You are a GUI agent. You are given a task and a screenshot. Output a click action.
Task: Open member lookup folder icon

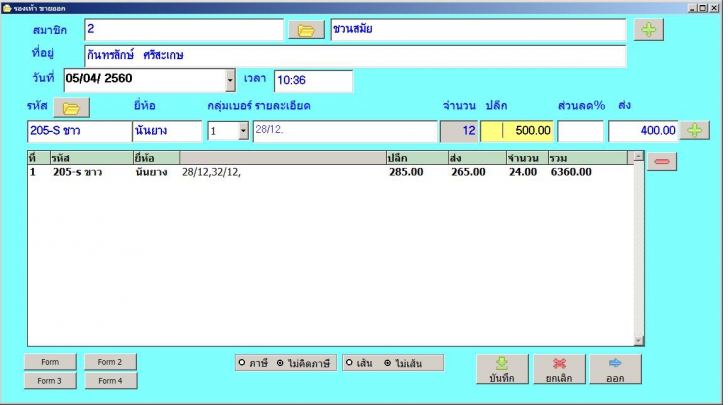tap(306, 30)
